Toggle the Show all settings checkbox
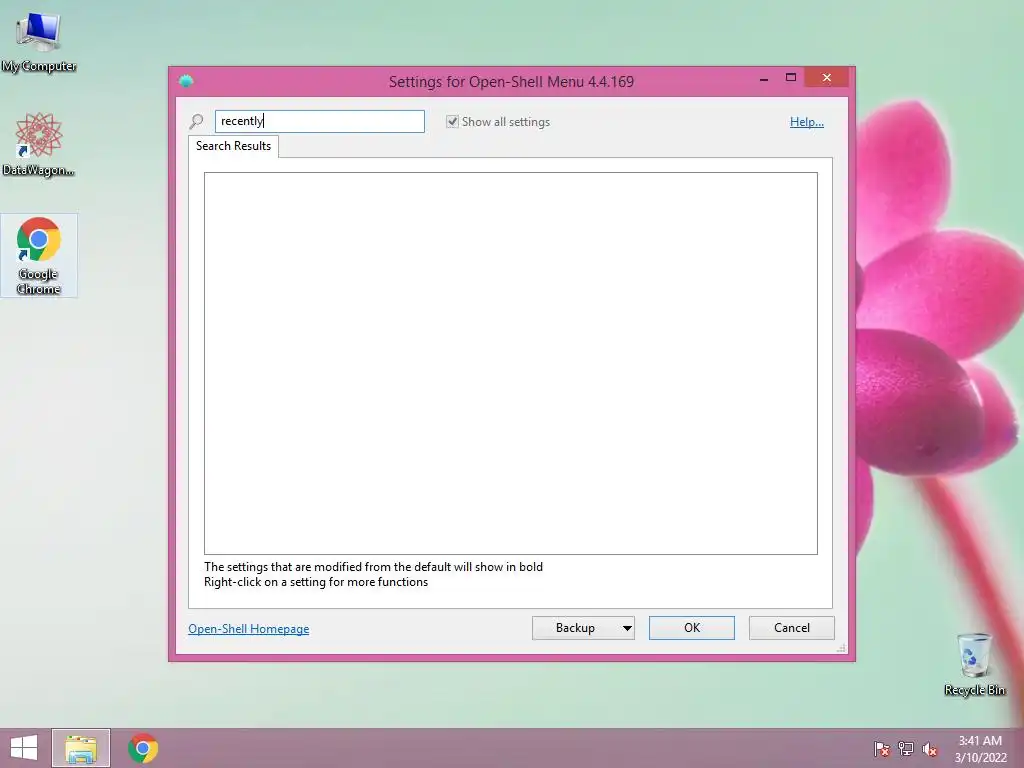This screenshot has height=768, width=1024. pos(452,121)
